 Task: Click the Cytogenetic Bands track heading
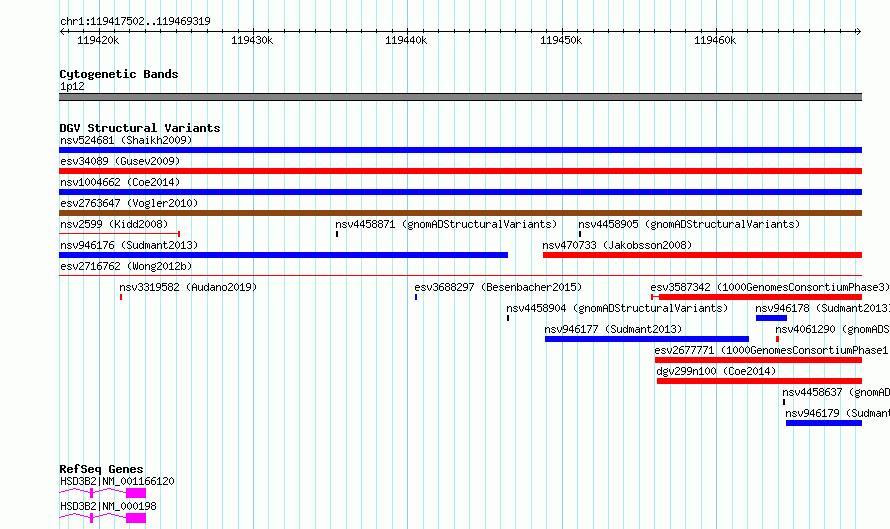tap(119, 74)
